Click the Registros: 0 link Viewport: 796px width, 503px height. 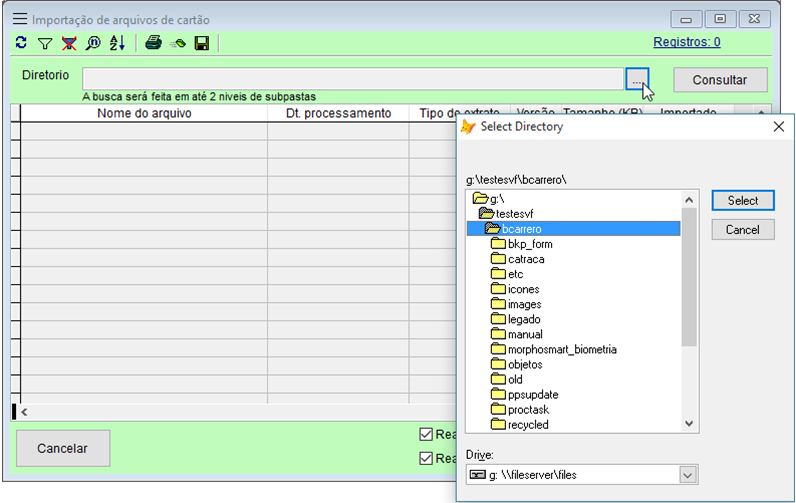[686, 42]
